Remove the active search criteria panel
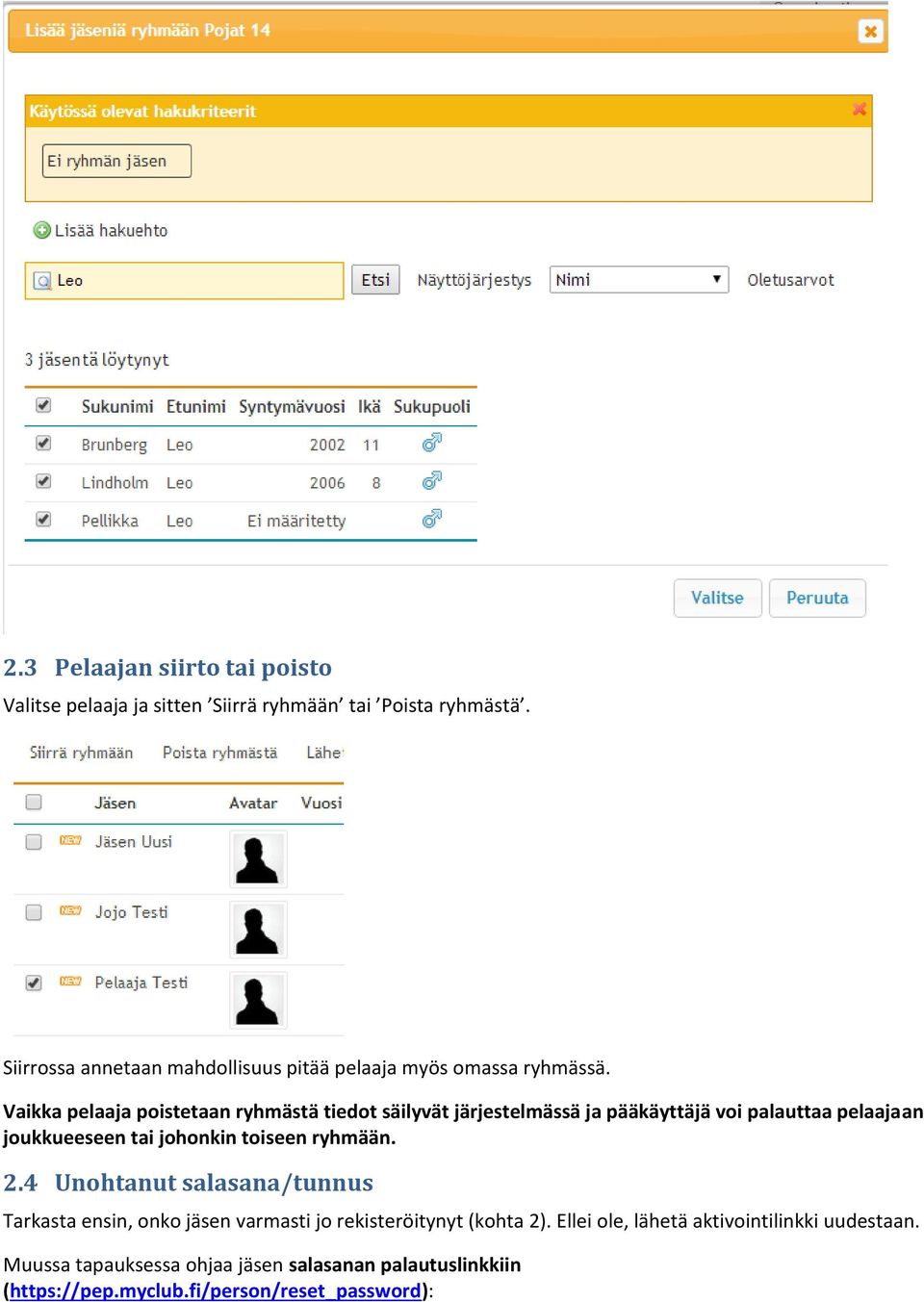The width and height of the screenshot is (924, 1302). [x=860, y=110]
